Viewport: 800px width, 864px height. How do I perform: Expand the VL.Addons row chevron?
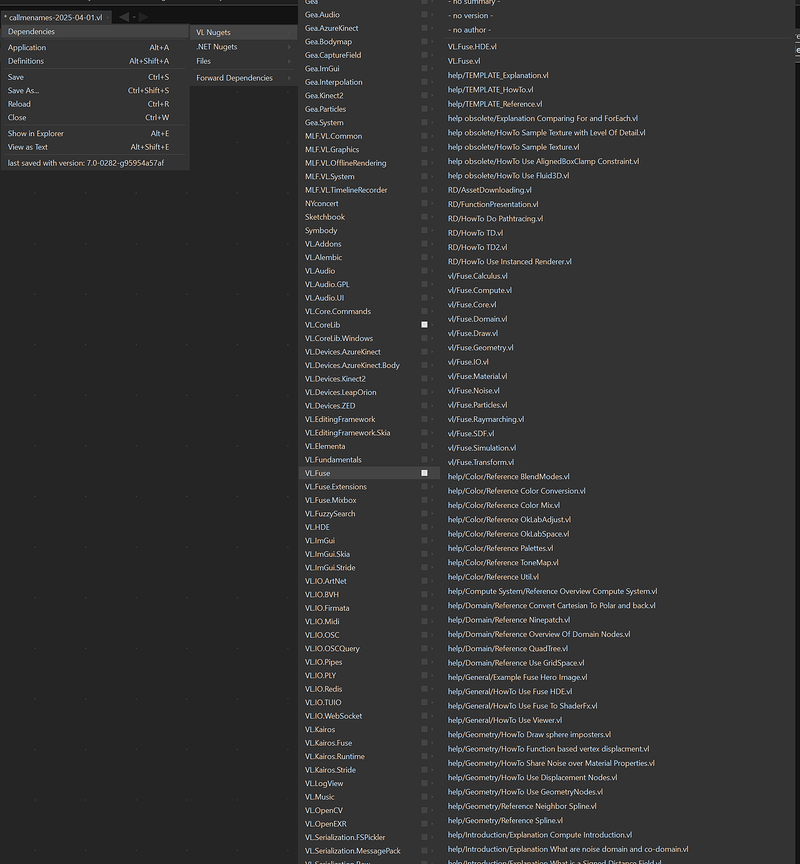(433, 244)
